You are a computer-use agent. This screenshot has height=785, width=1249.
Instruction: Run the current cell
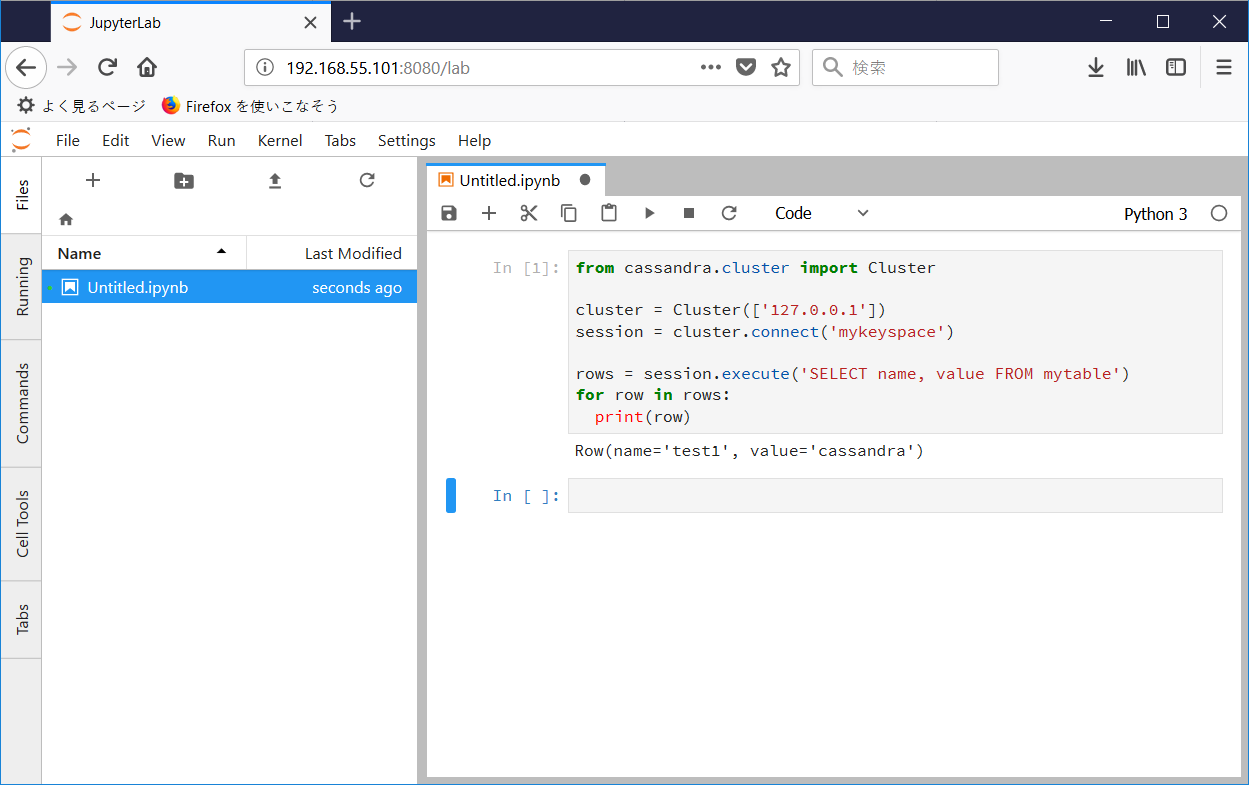click(649, 213)
